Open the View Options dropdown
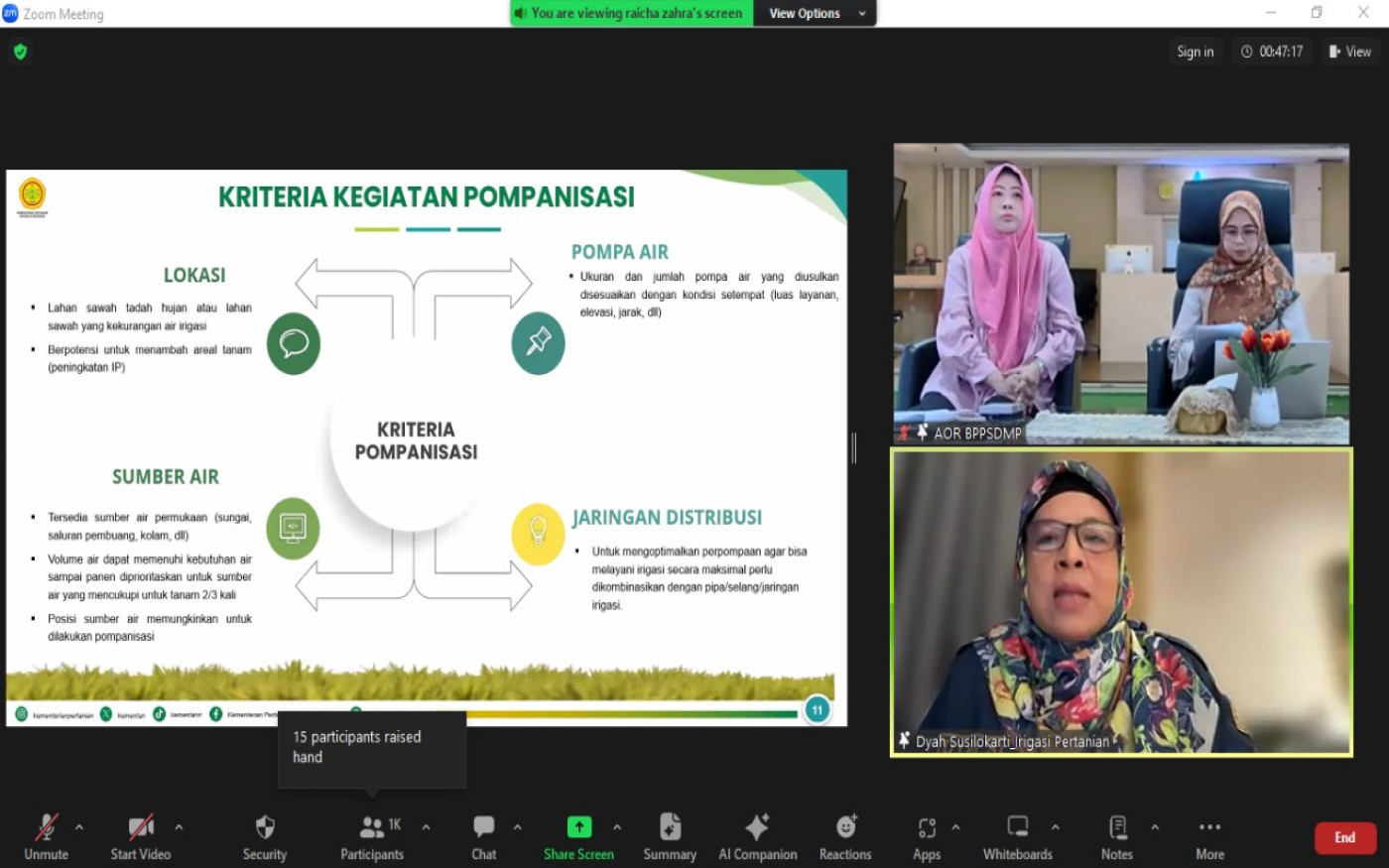The width and height of the screenshot is (1389, 868). click(x=817, y=13)
